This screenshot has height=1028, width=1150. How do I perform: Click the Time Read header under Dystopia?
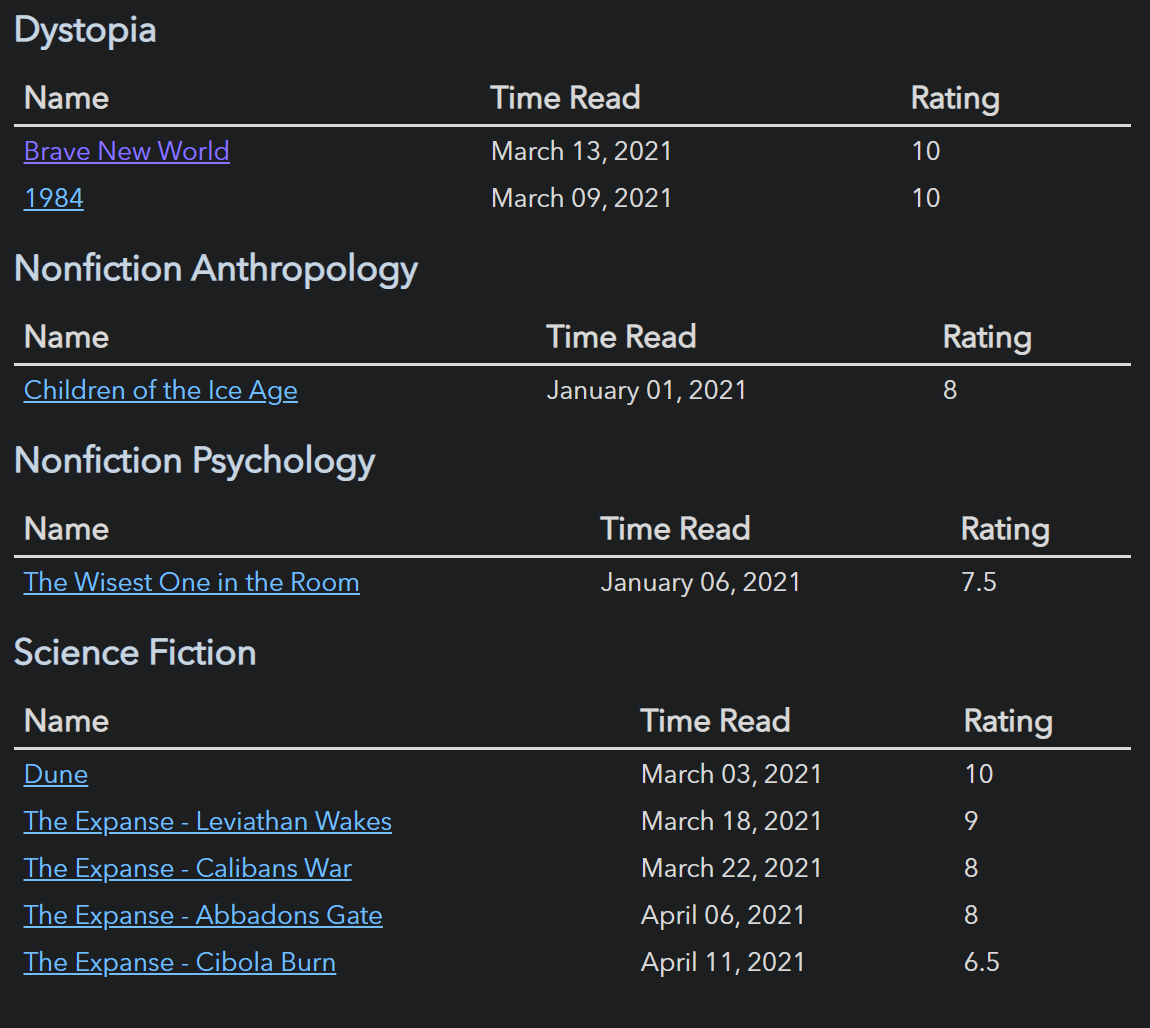565,98
